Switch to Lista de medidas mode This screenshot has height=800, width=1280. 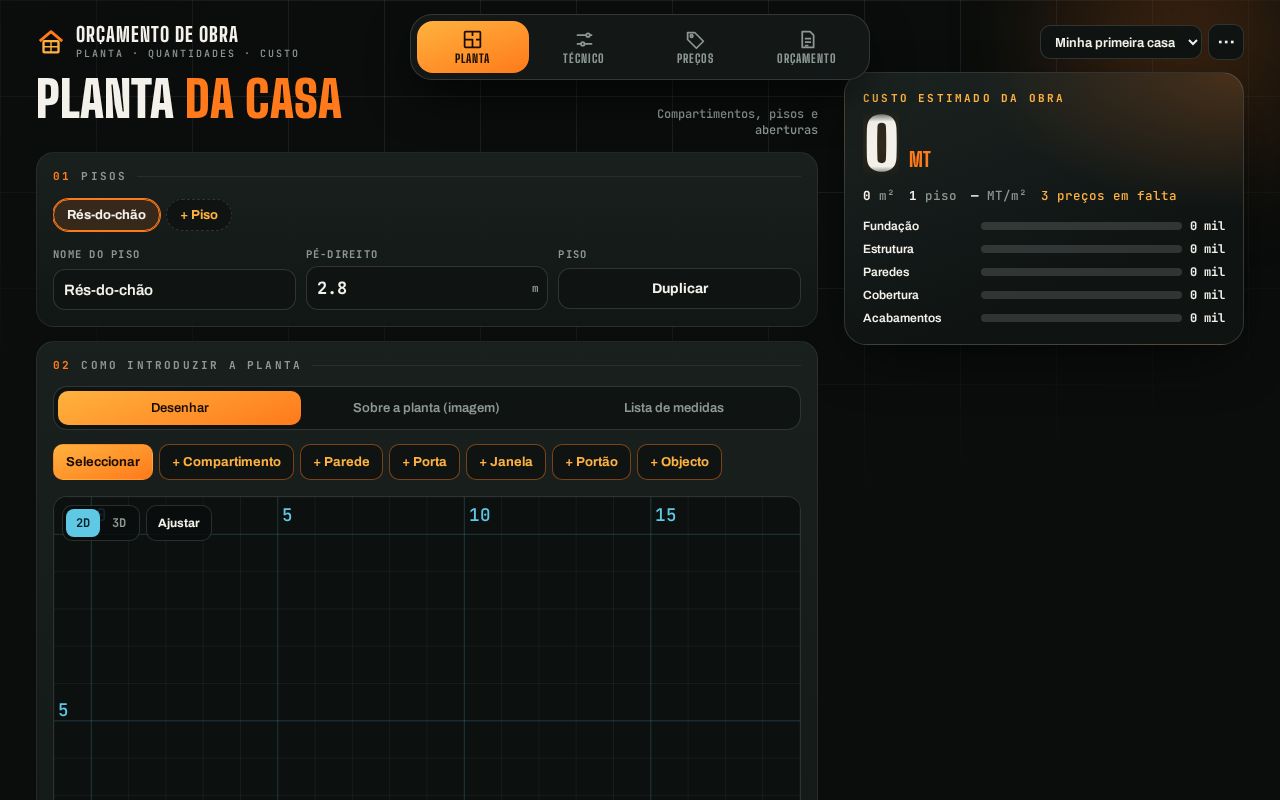point(674,408)
